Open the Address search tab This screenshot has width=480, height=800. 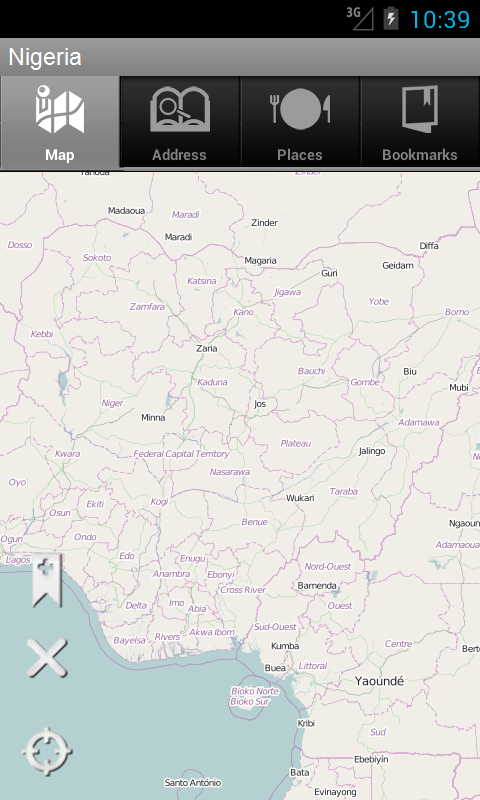click(180, 122)
